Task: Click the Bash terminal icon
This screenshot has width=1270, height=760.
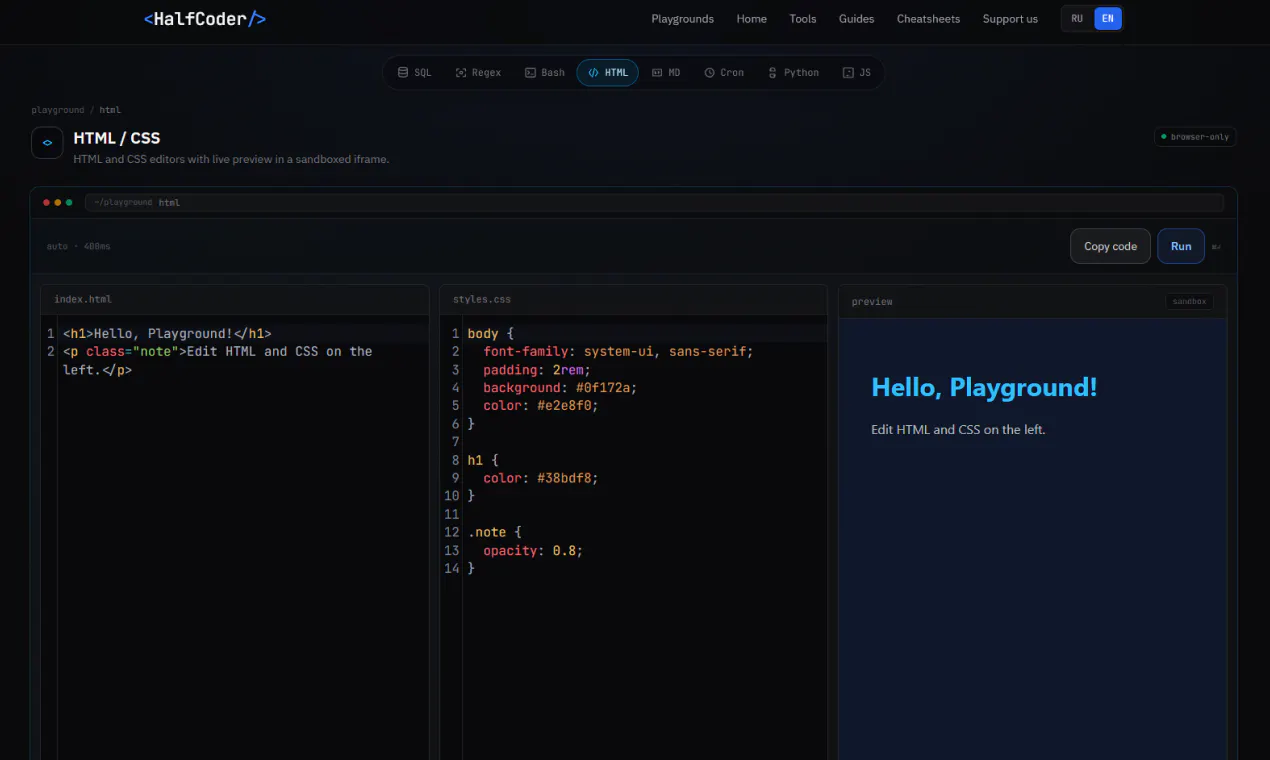Action: 530,73
